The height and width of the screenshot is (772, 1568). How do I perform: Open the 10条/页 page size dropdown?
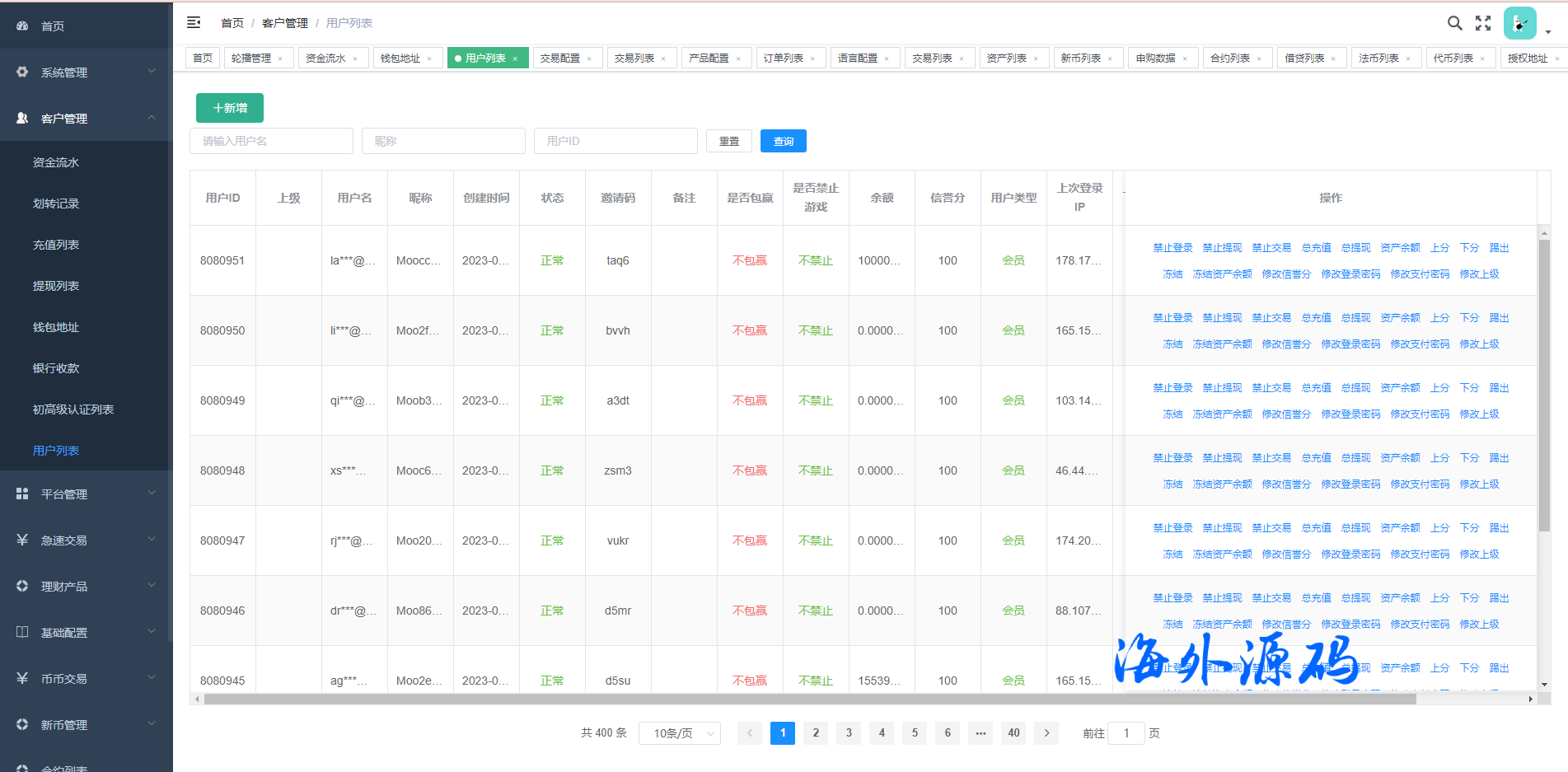coord(679,733)
